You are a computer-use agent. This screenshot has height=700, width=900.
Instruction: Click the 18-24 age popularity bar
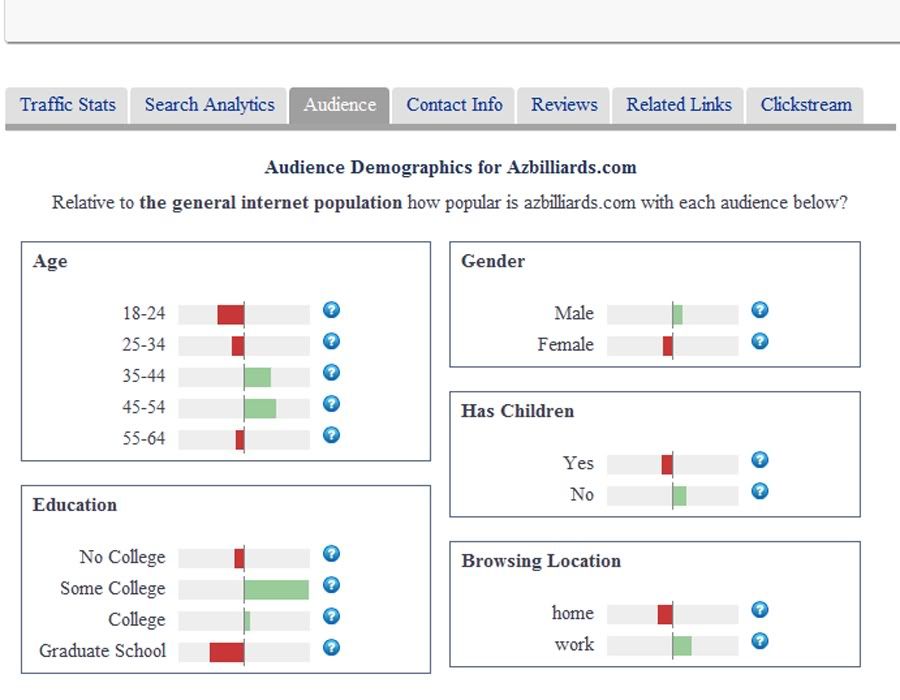point(244,315)
